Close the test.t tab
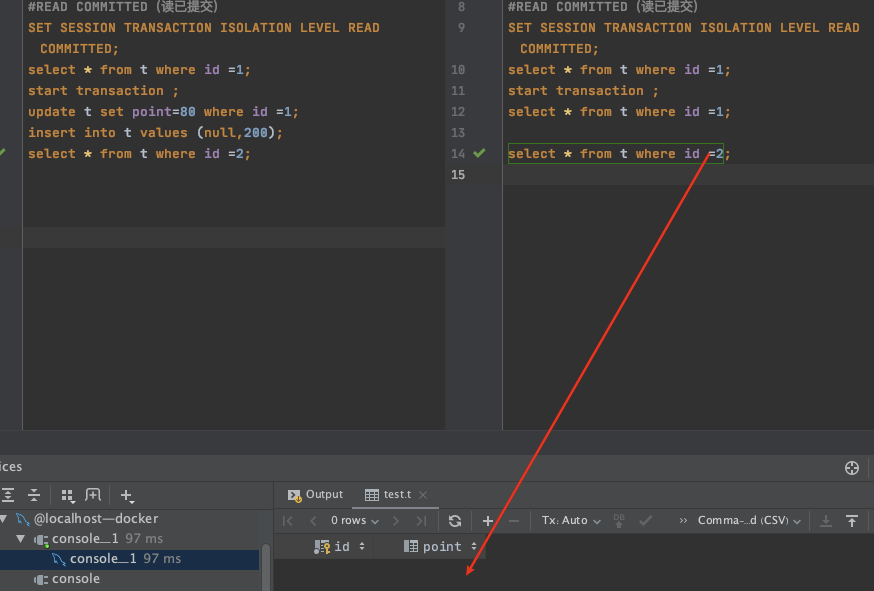Viewport: 874px width, 591px height. tap(423, 495)
